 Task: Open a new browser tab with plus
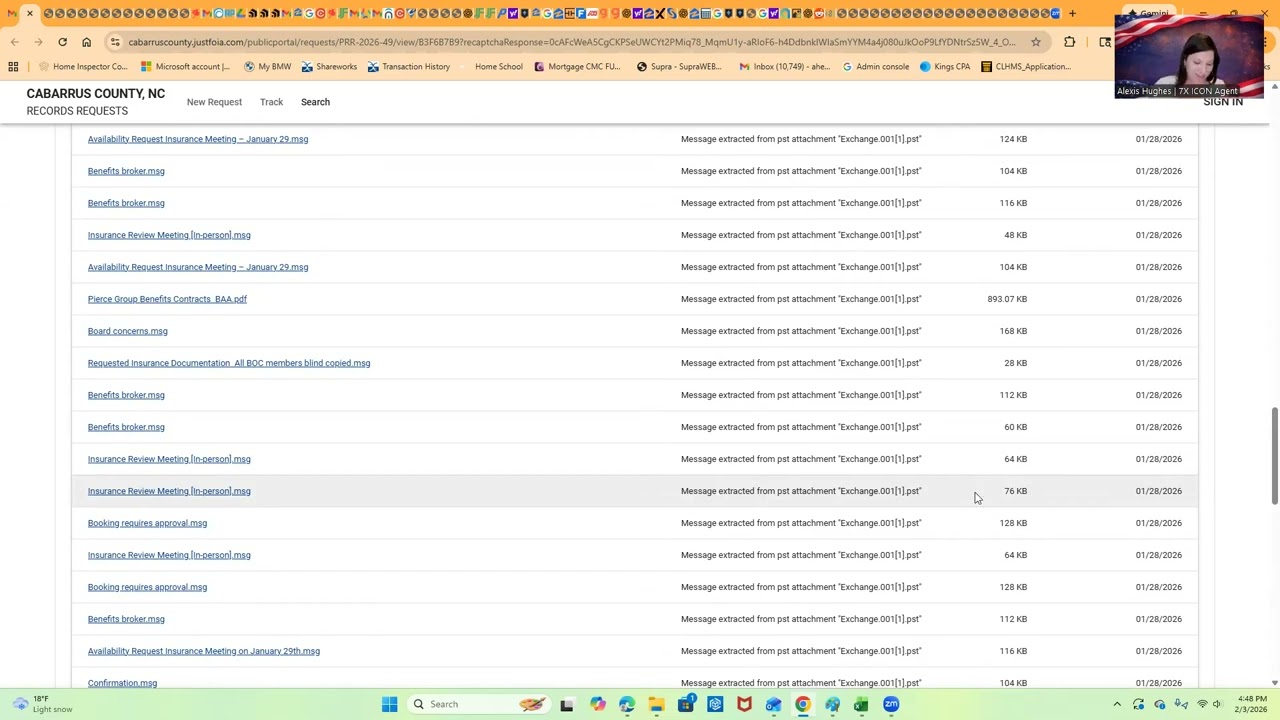[1072, 14]
